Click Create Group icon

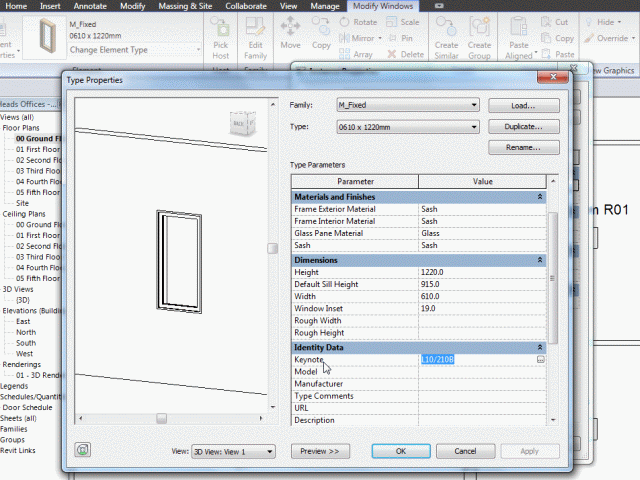pos(479,26)
